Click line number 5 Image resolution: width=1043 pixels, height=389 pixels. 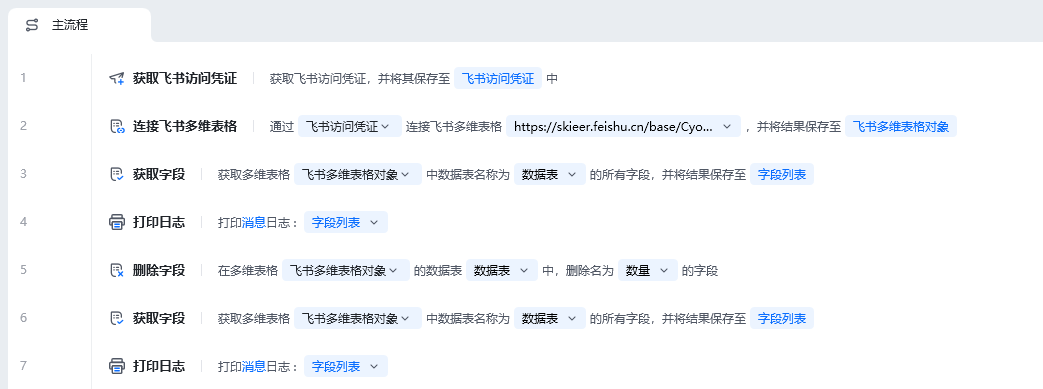pyautogui.click(x=23, y=269)
